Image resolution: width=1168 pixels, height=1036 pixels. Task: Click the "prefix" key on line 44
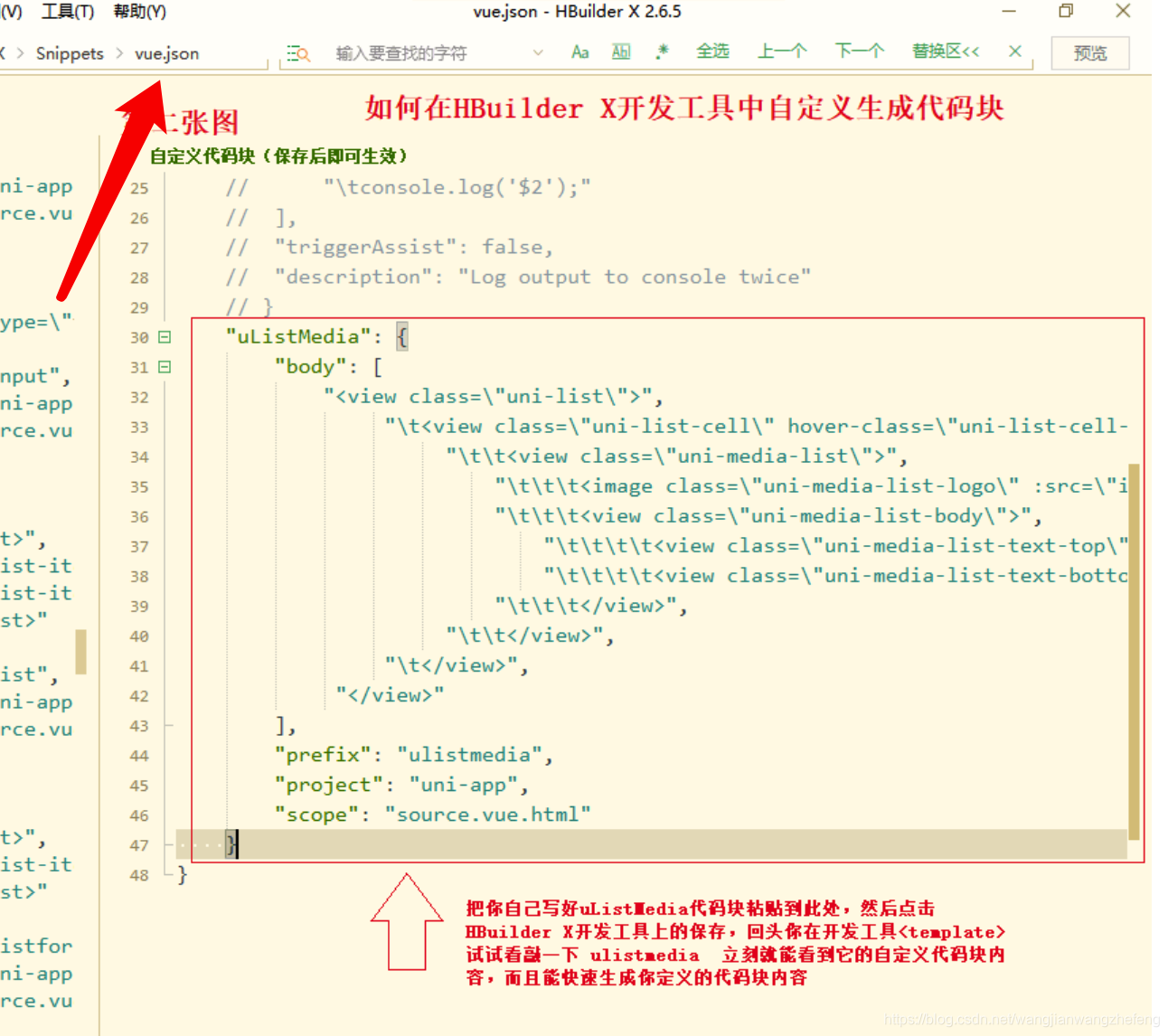tap(323, 755)
